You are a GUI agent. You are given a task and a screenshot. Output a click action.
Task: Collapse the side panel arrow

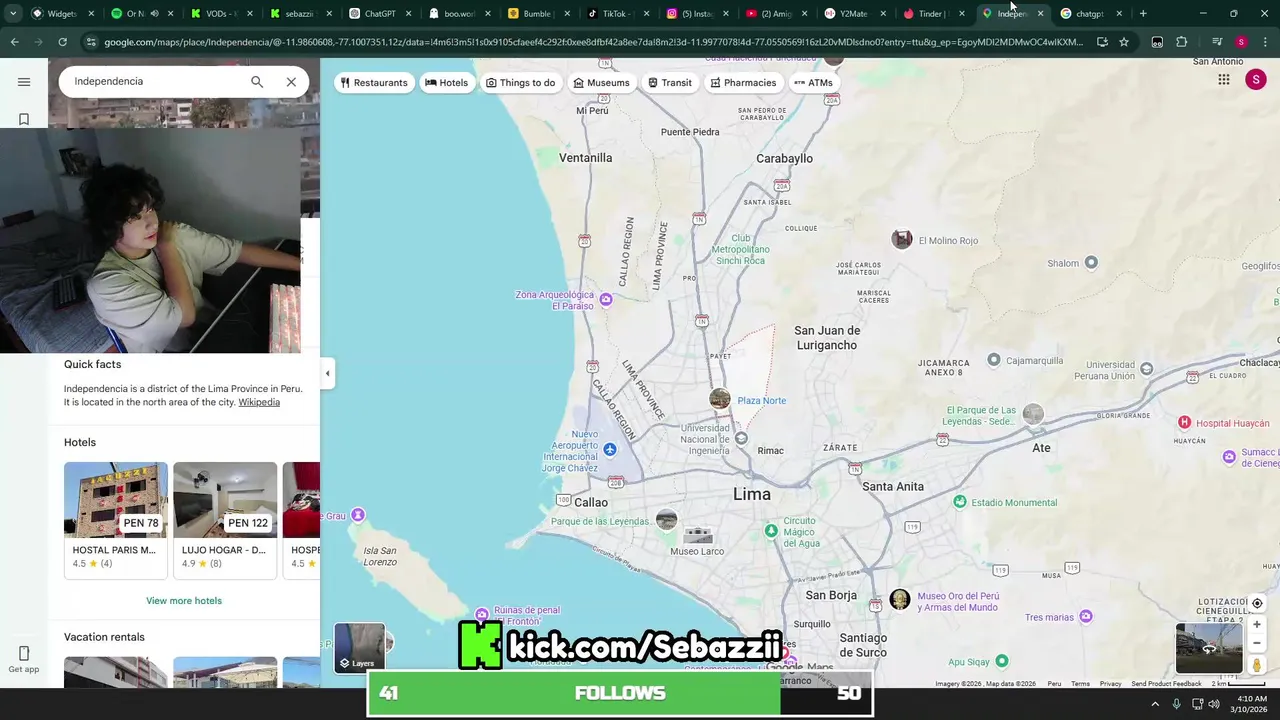pyautogui.click(x=327, y=373)
